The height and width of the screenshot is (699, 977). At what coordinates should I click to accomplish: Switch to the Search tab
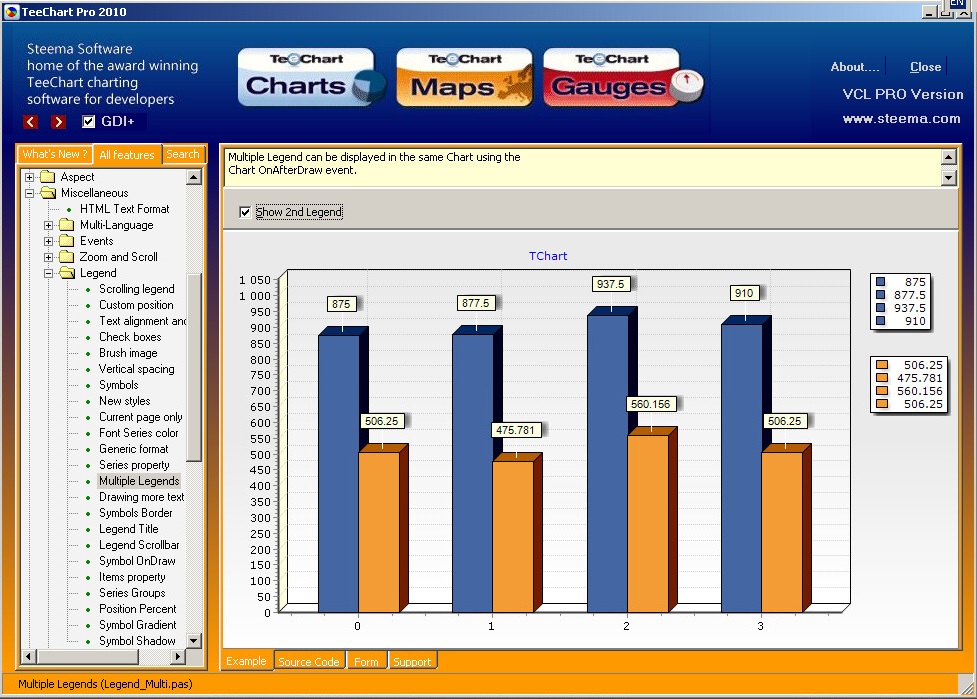(183, 154)
